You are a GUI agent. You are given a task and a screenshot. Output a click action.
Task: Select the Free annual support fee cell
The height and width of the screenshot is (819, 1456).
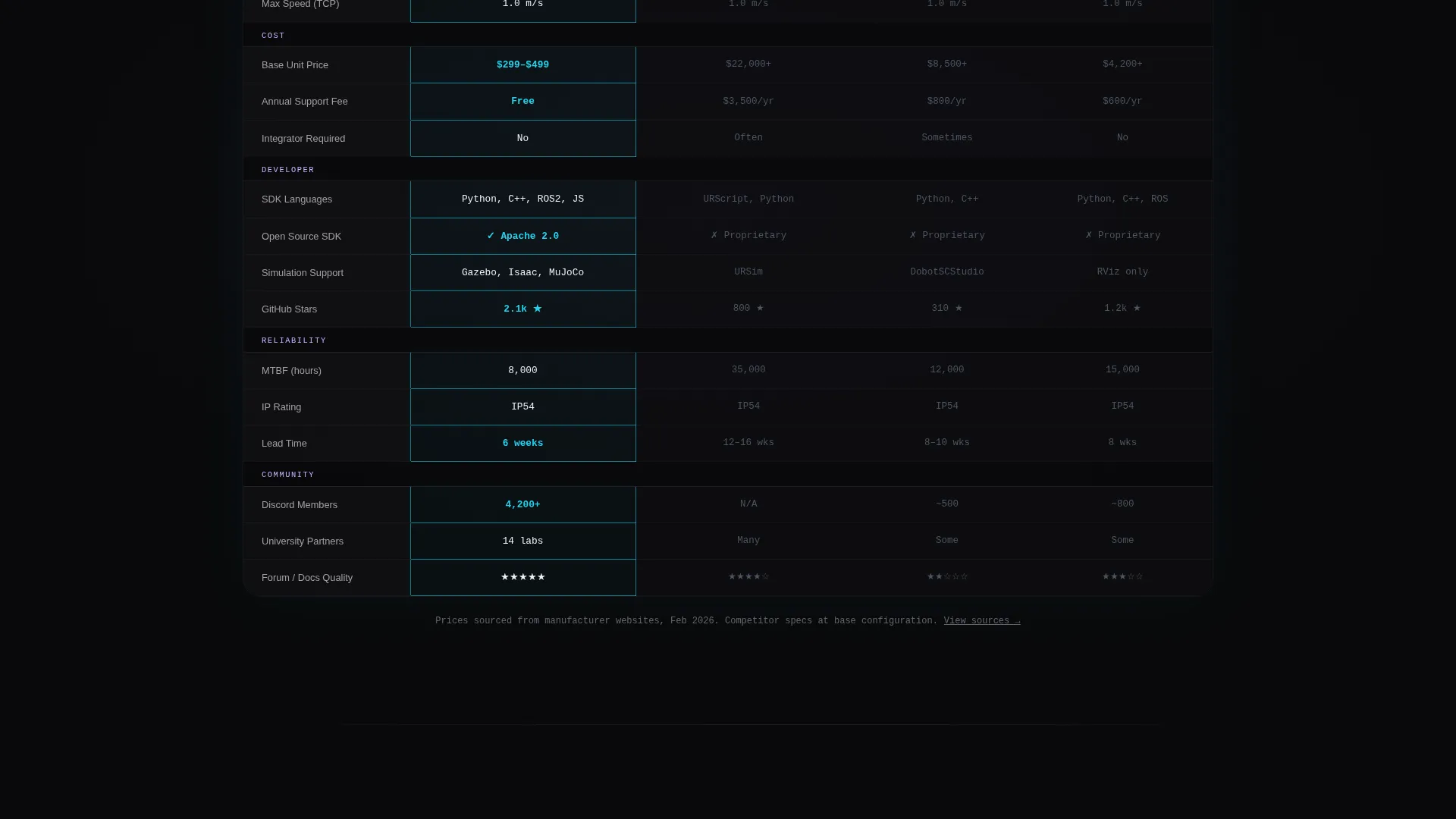coord(522,102)
